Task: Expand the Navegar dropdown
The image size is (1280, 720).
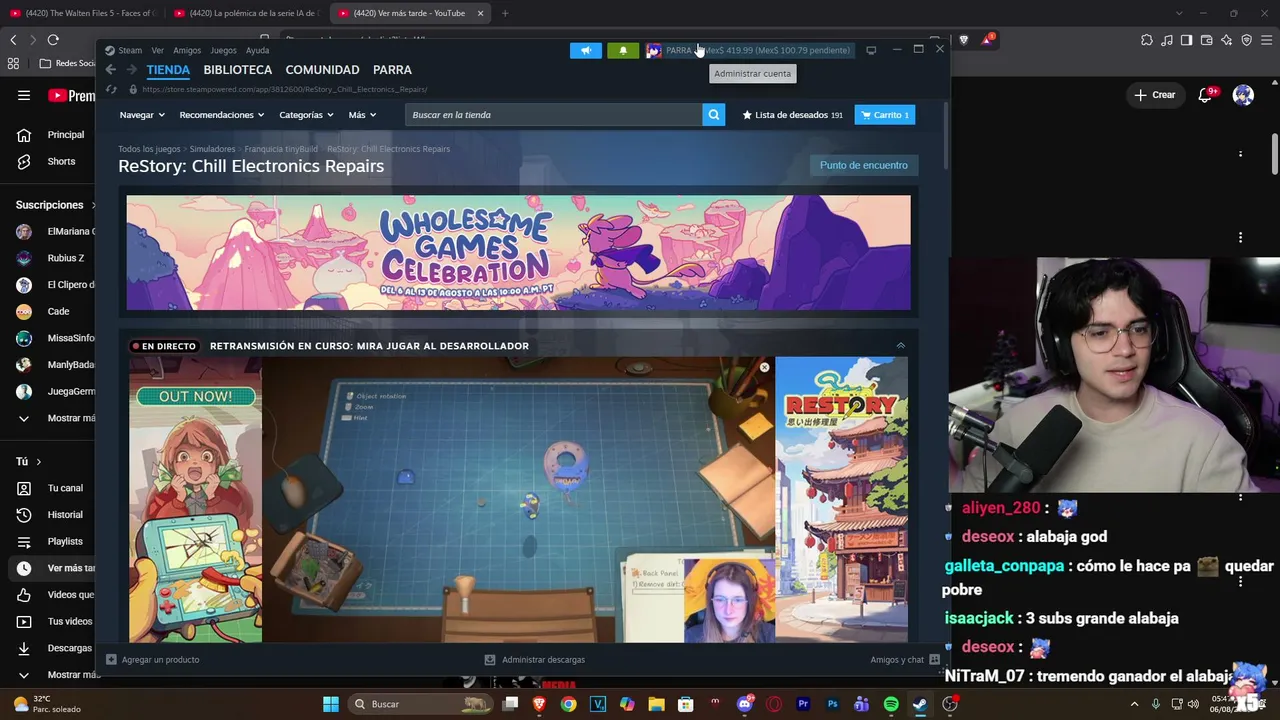Action: click(x=142, y=115)
